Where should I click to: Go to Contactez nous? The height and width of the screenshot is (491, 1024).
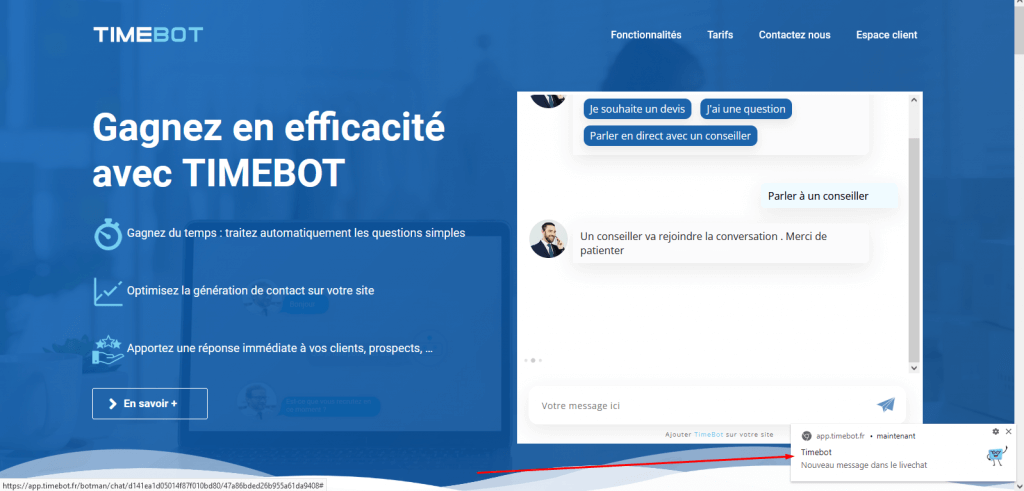coord(794,35)
